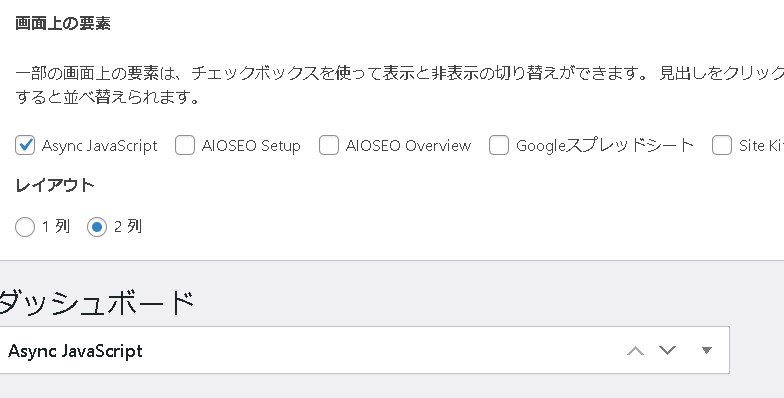The height and width of the screenshot is (398, 784).
Task: Check the Googleスプレッドシート checkbox
Action: click(499, 146)
